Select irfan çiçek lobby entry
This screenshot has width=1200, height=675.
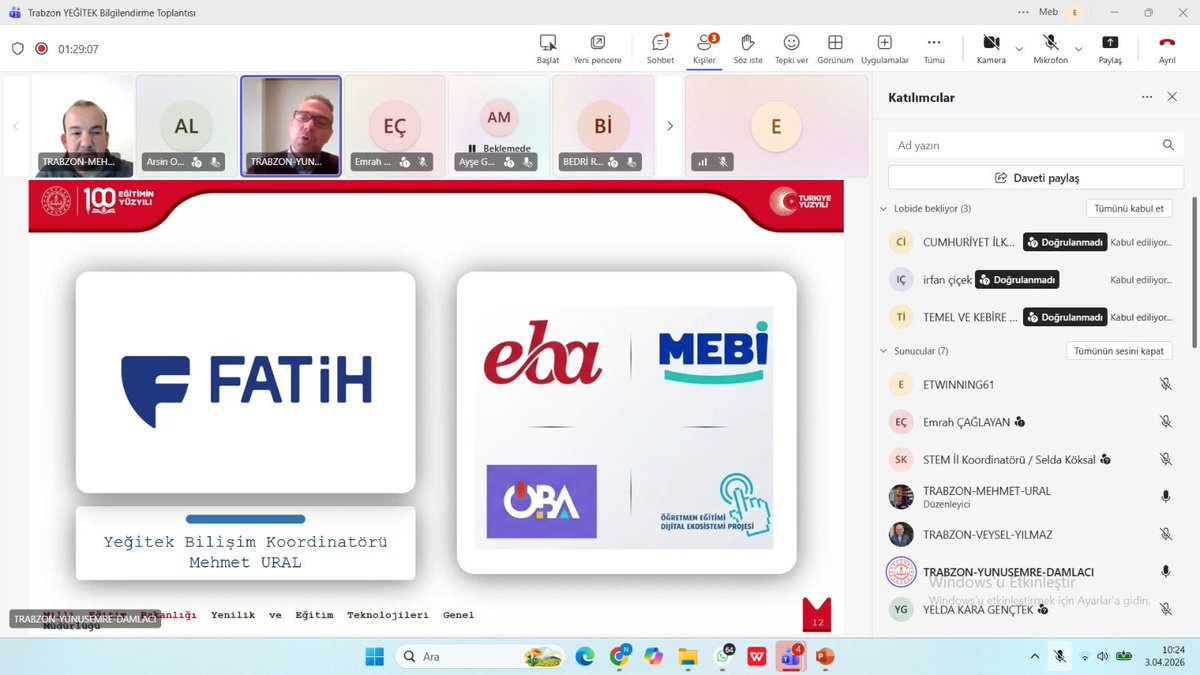point(1030,280)
